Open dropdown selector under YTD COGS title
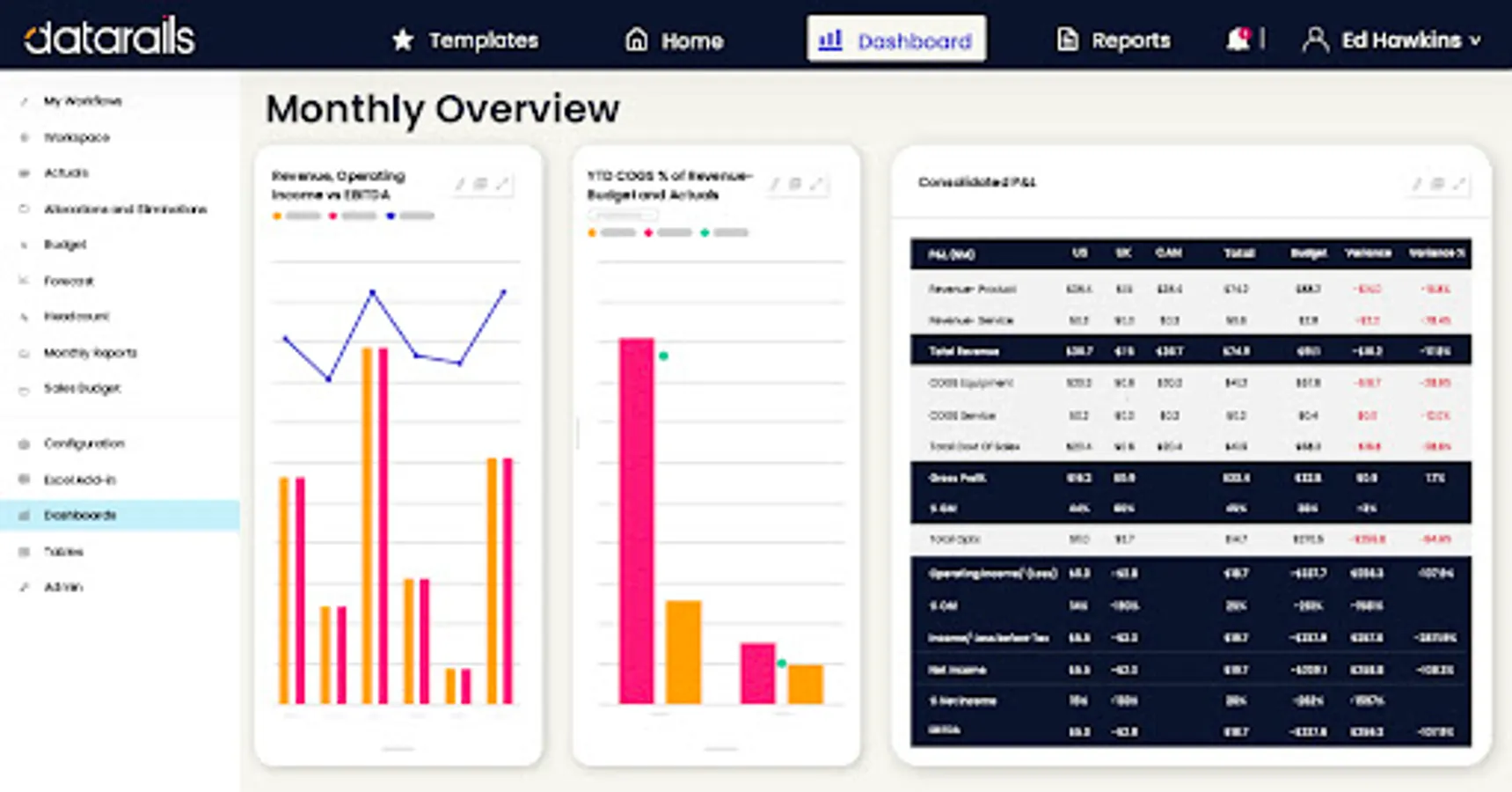 click(624, 215)
